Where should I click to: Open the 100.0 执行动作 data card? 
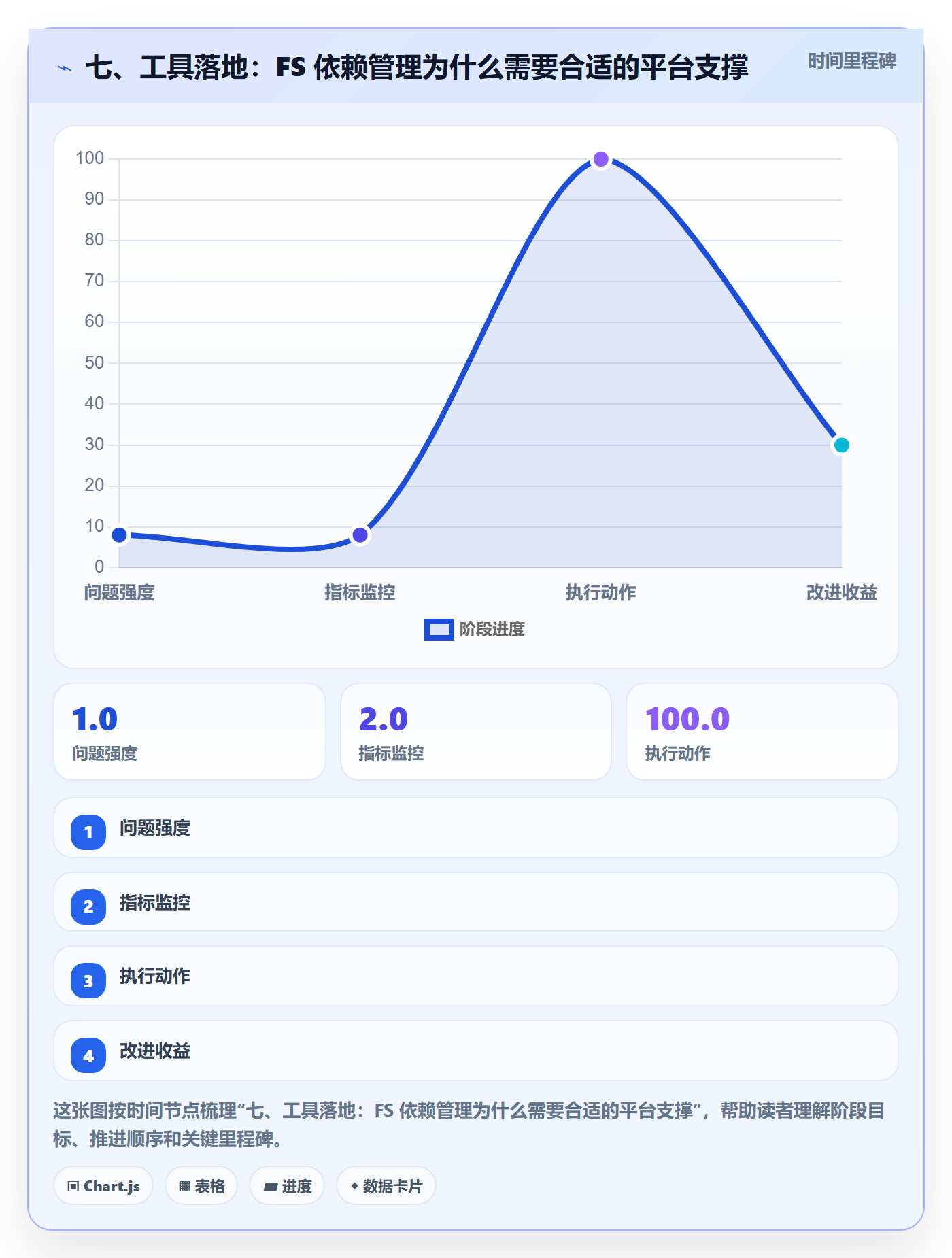762,732
